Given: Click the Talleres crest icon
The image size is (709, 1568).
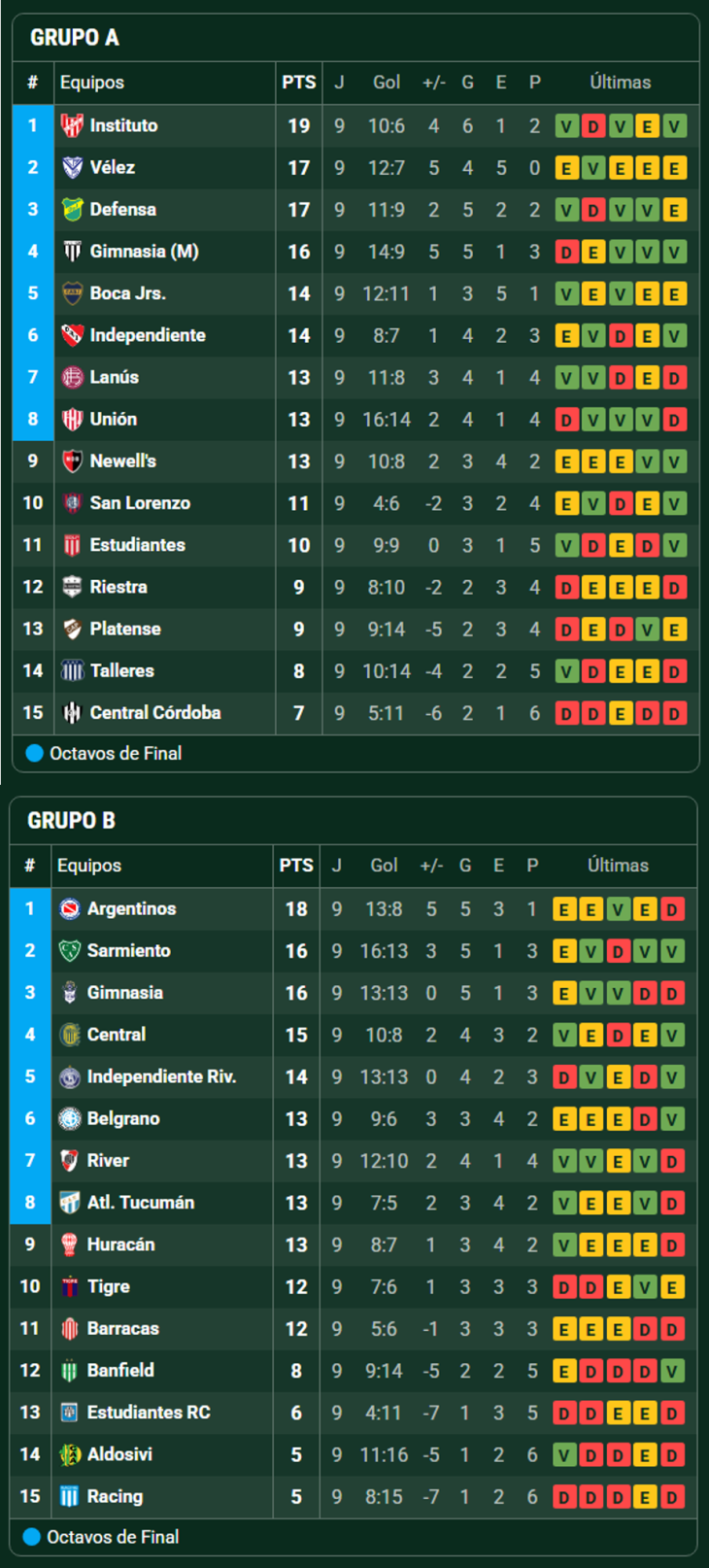Looking at the screenshot, I should coord(72,670).
